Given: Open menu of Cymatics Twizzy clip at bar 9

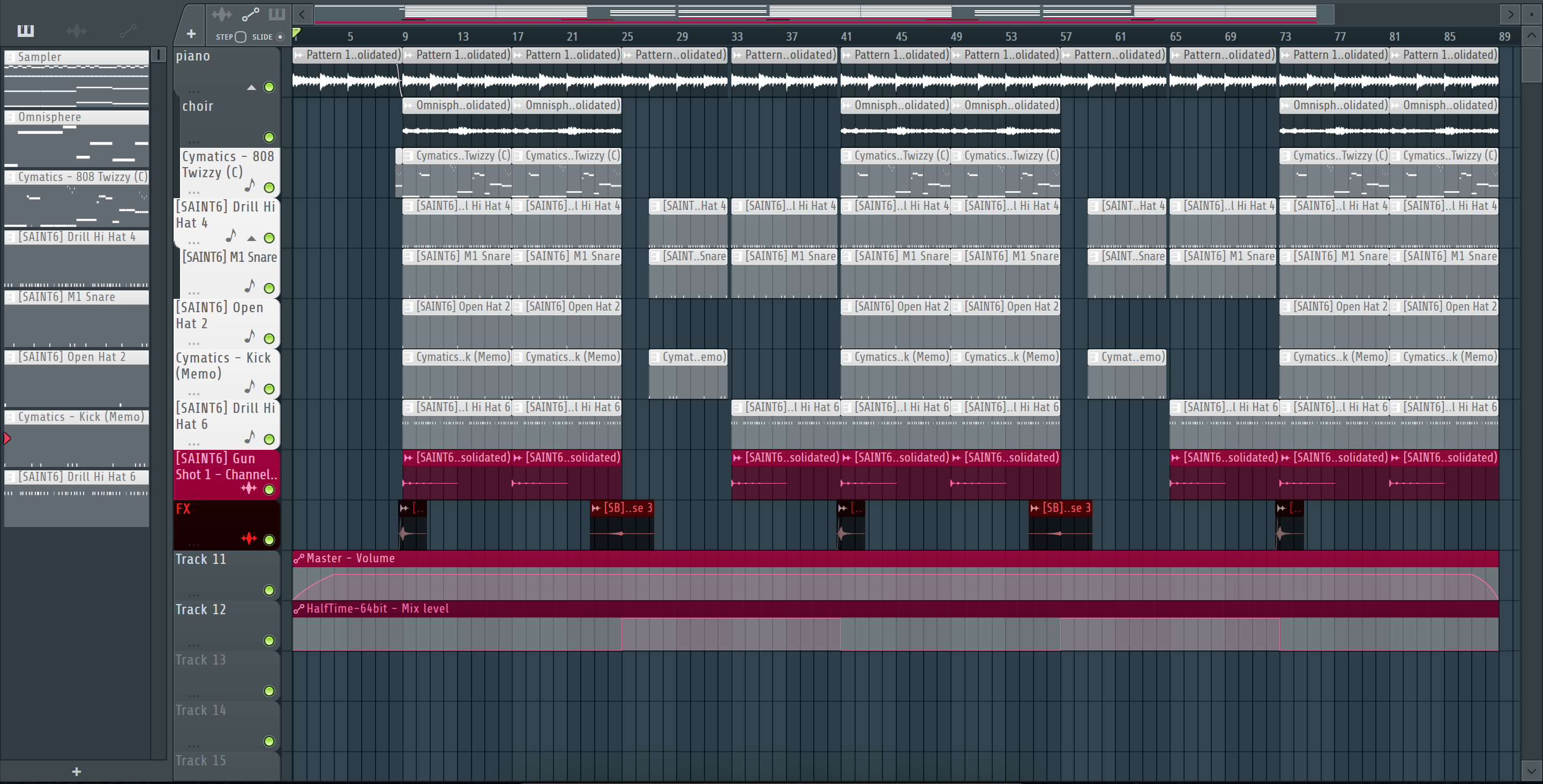Looking at the screenshot, I should point(408,156).
